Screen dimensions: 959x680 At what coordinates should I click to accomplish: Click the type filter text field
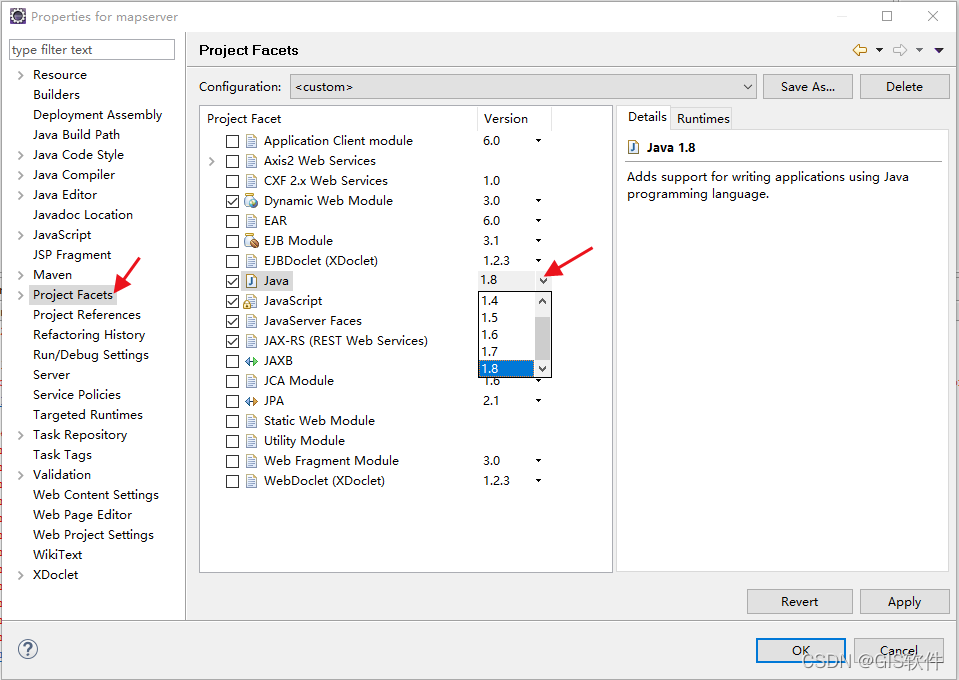(x=92, y=50)
